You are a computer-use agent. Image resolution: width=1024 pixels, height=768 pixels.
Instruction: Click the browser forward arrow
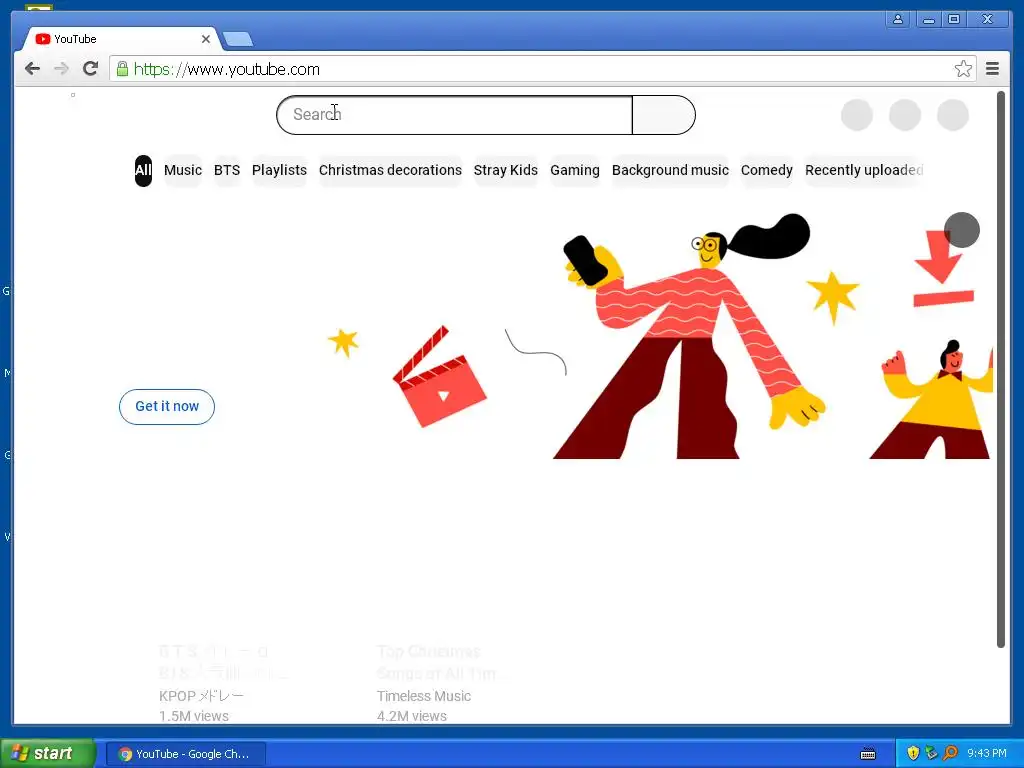coord(61,69)
